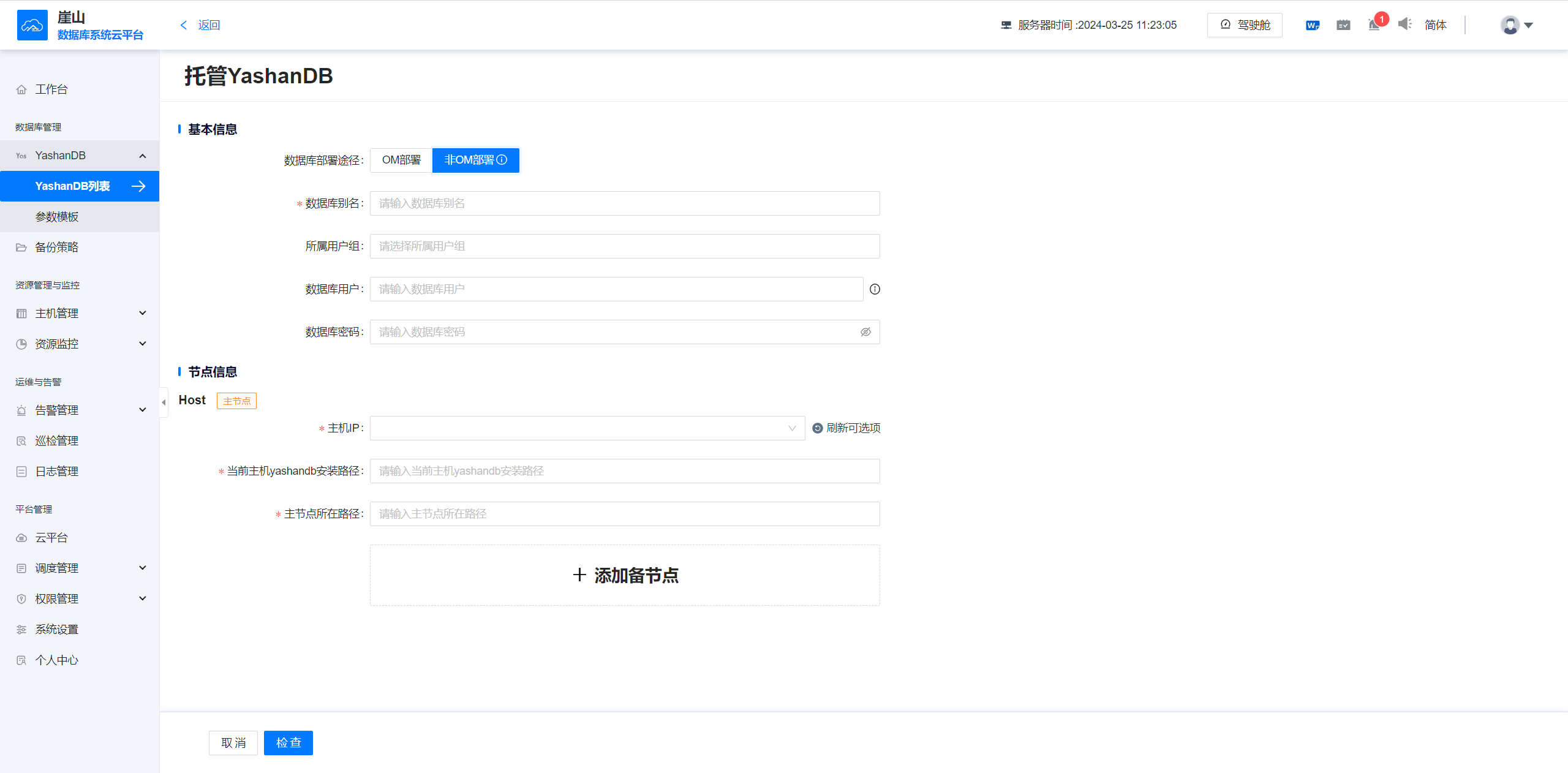1568x773 pixels.
Task: Open the task checklist icon in header
Action: coord(1343,25)
